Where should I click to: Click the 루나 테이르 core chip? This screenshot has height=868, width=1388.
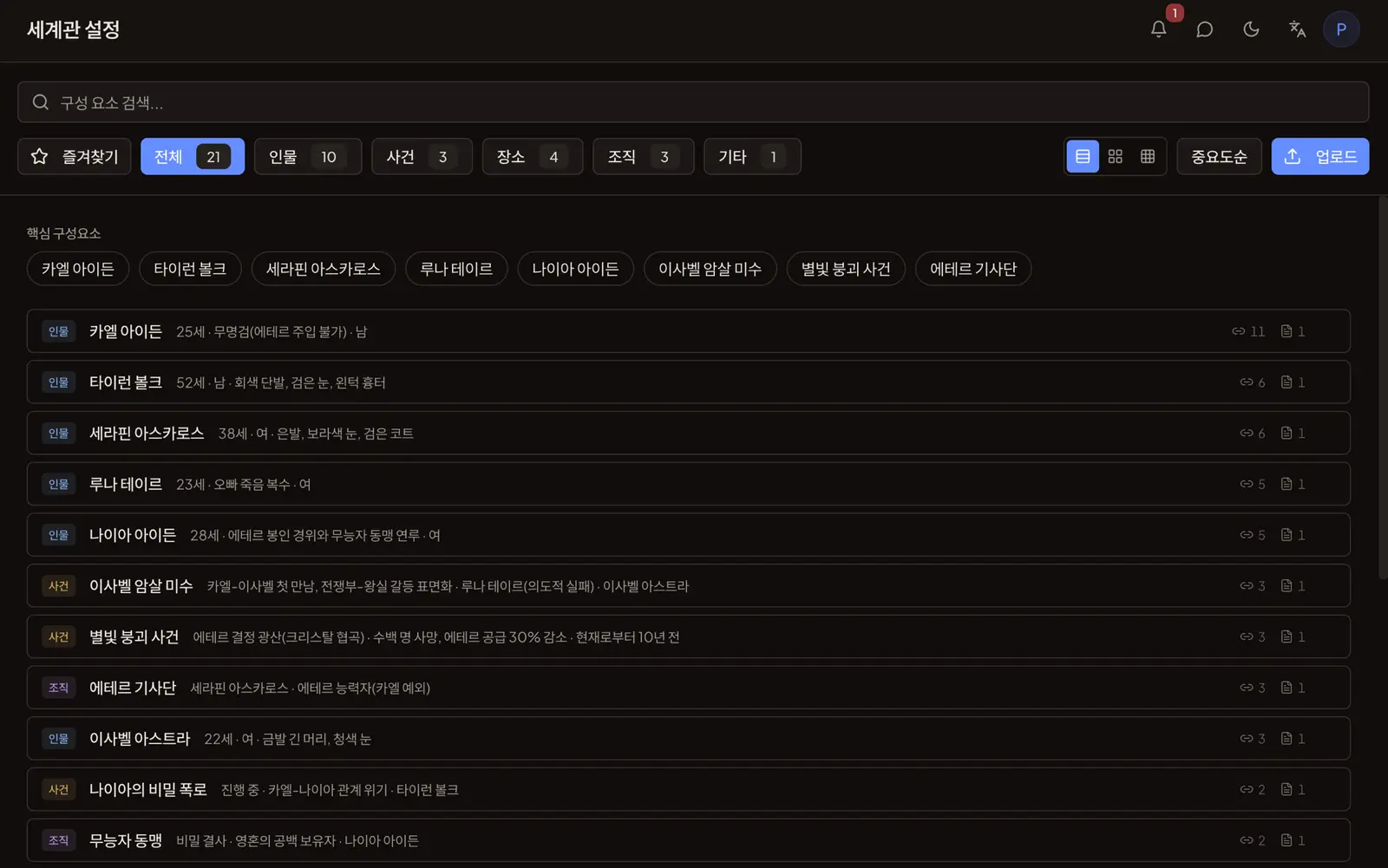456,269
